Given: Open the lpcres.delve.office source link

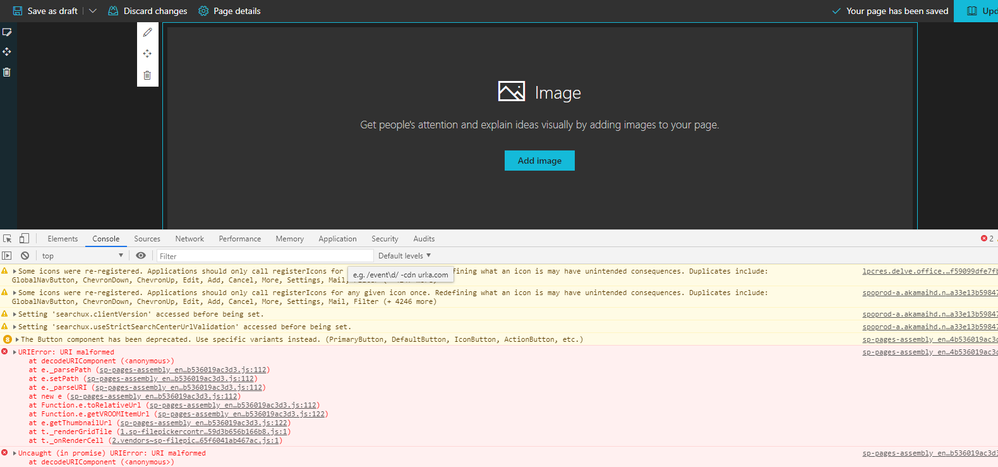Looking at the screenshot, I should tap(930, 271).
